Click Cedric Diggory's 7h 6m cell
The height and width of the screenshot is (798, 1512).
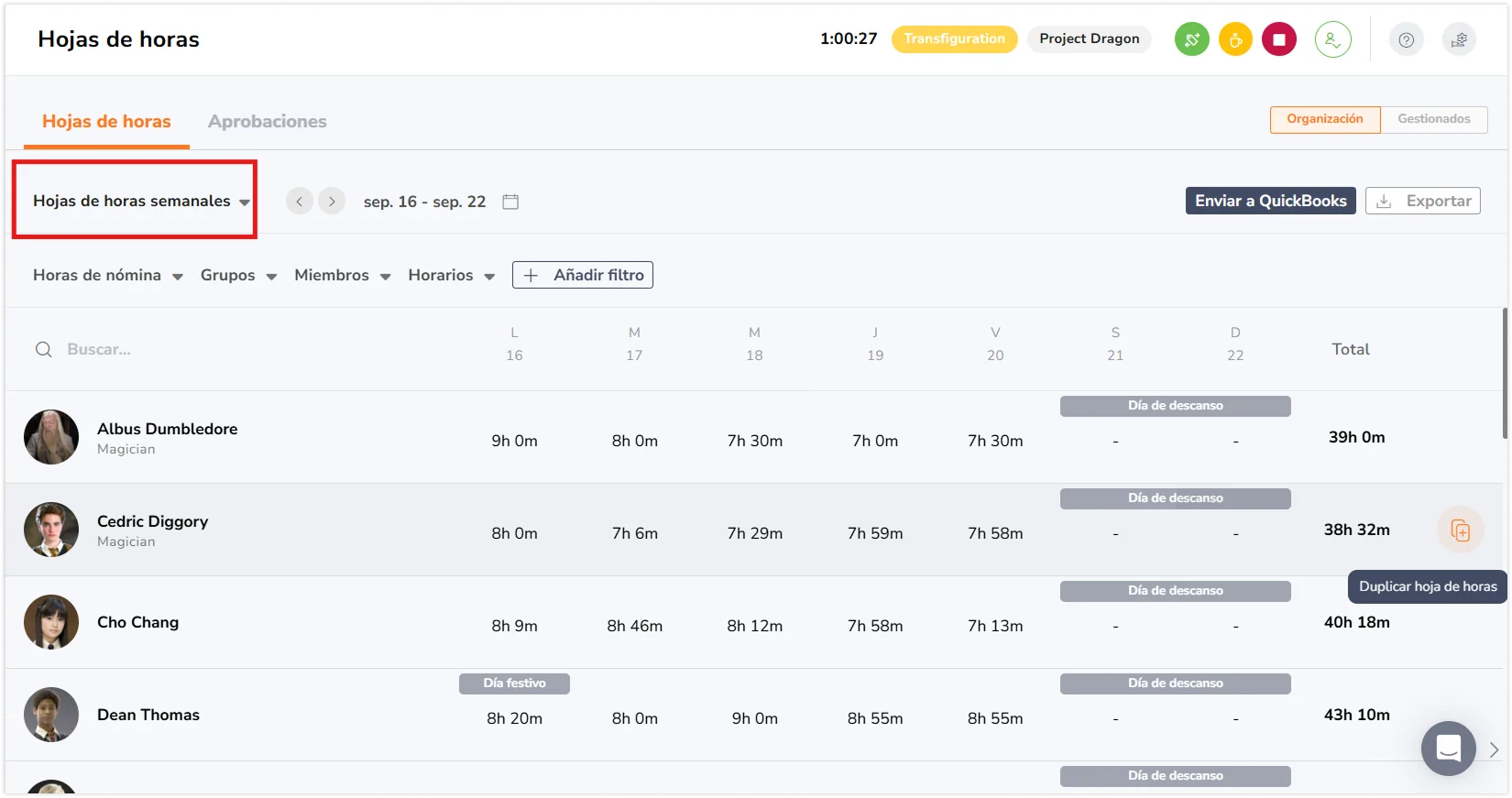pos(635,533)
